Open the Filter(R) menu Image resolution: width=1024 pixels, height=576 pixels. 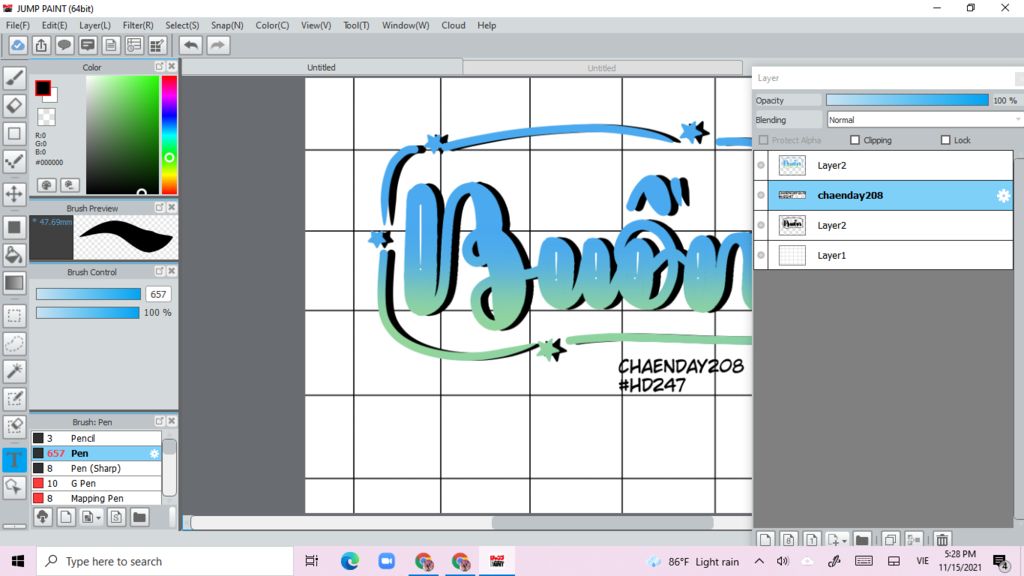coord(138,25)
